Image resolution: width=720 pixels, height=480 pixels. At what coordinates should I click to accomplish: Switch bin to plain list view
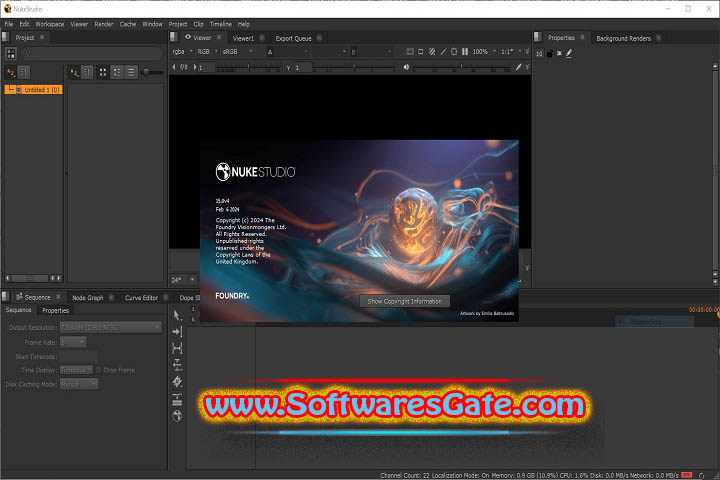tap(131, 72)
